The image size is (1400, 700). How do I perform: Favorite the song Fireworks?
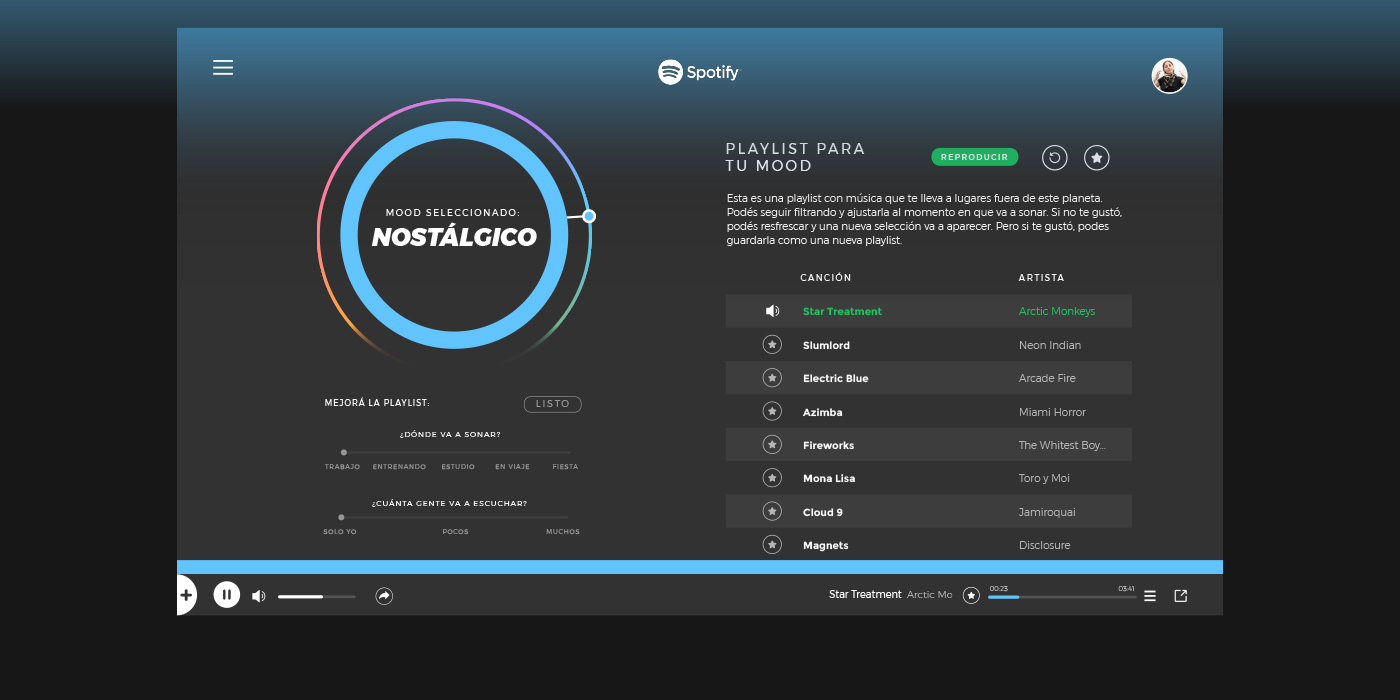tap(772, 444)
